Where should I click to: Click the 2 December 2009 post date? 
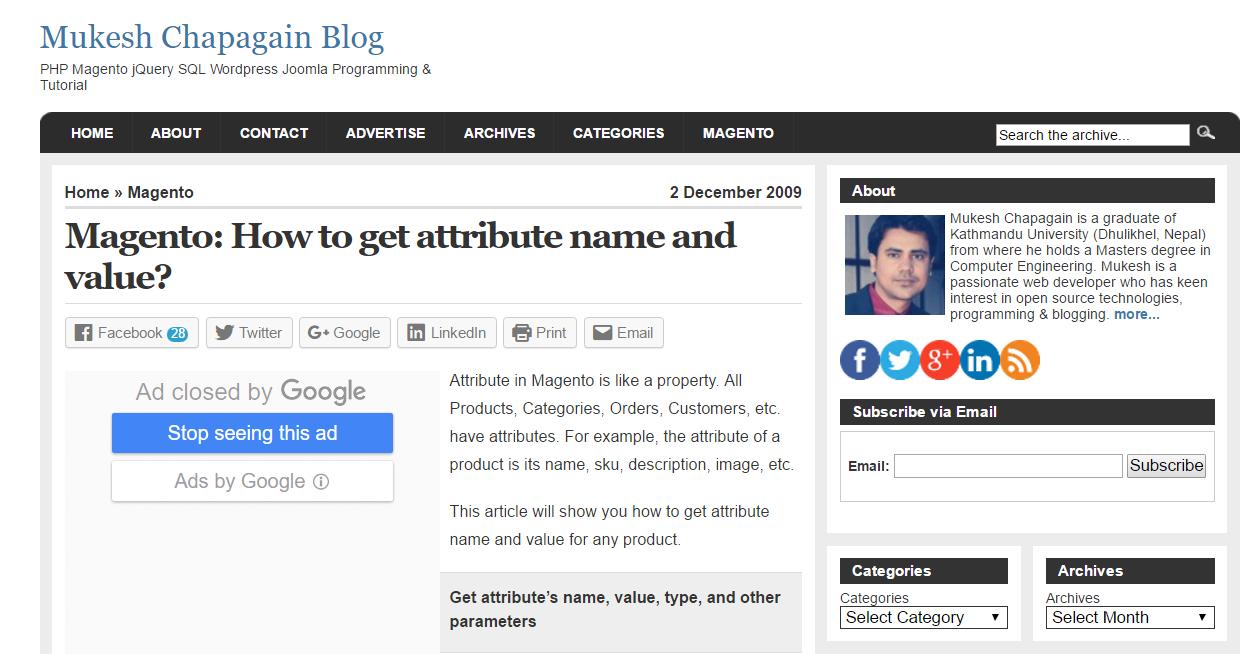736,192
